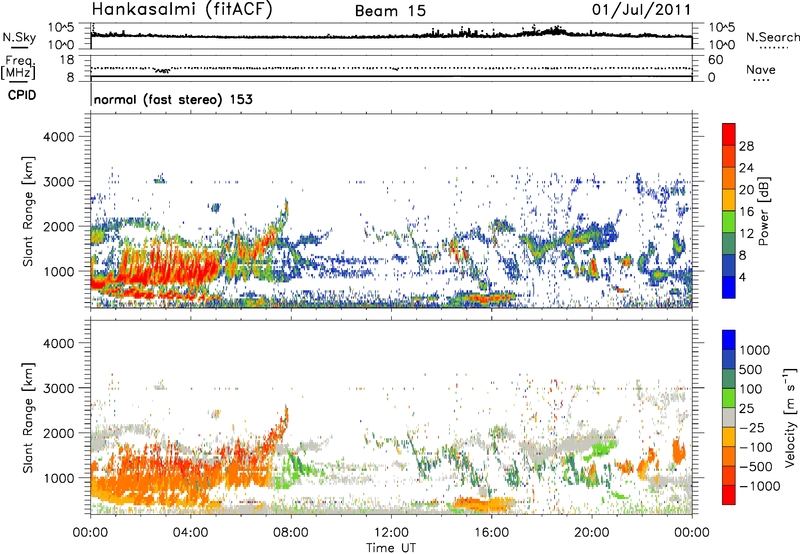The width and height of the screenshot is (800, 554).
Task: Click the dotted frequency trace dip near 03:00
Action: [x=162, y=70]
